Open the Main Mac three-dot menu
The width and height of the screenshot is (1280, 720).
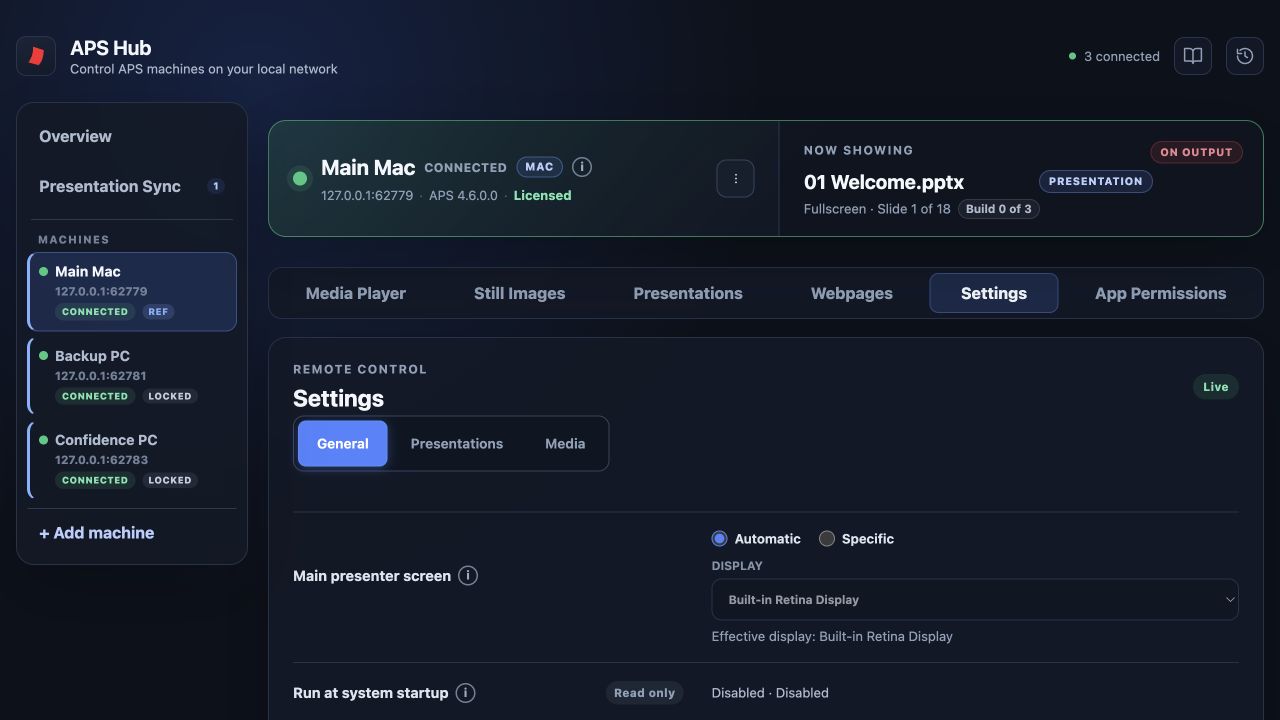pos(735,179)
